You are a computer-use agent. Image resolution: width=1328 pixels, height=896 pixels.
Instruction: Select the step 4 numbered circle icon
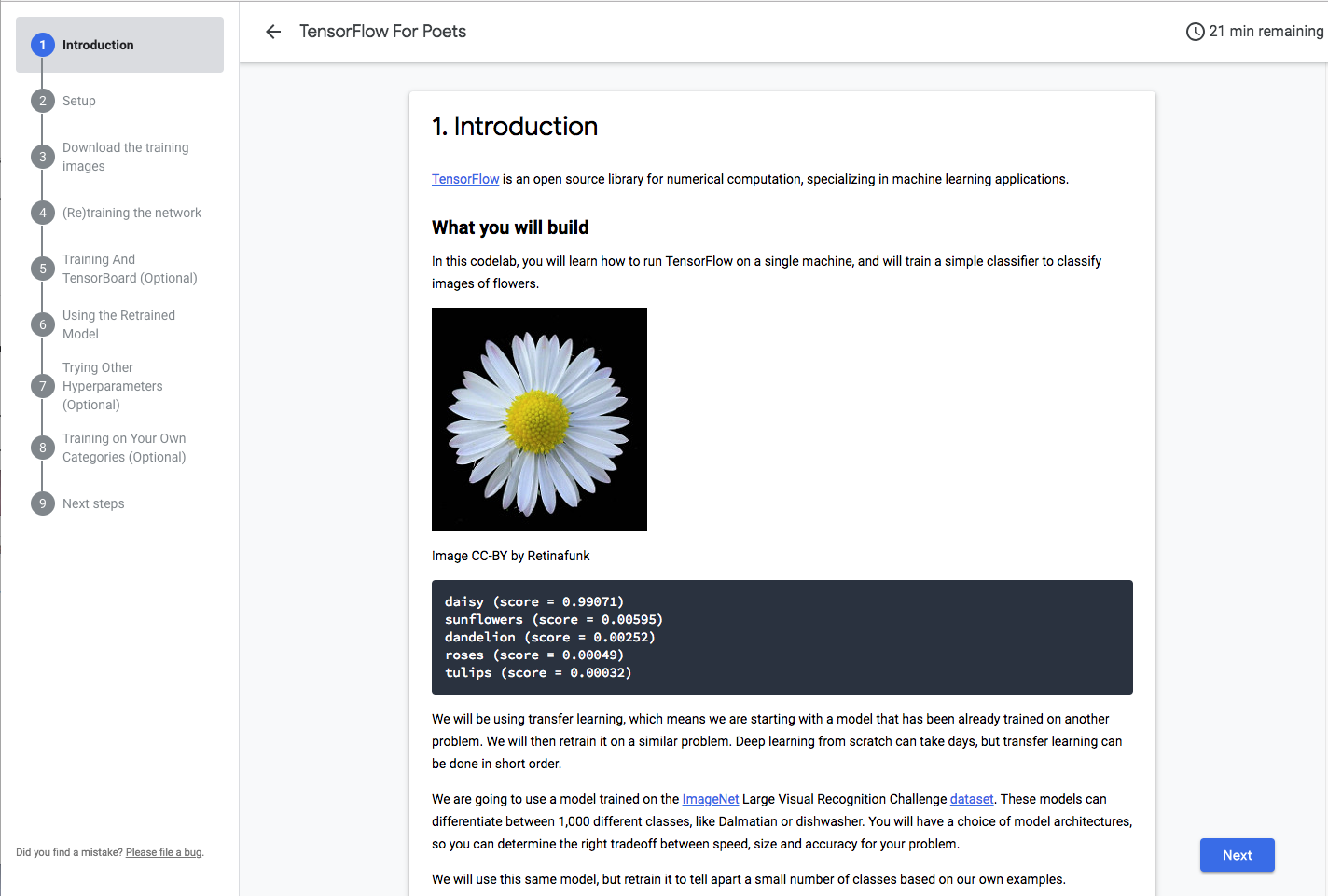click(x=43, y=213)
